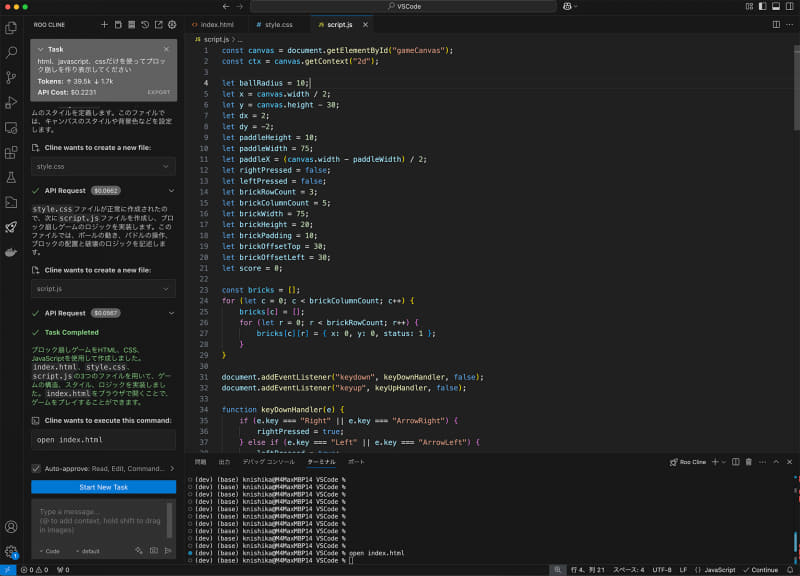Open the Roo Cline settings gear

point(172,23)
